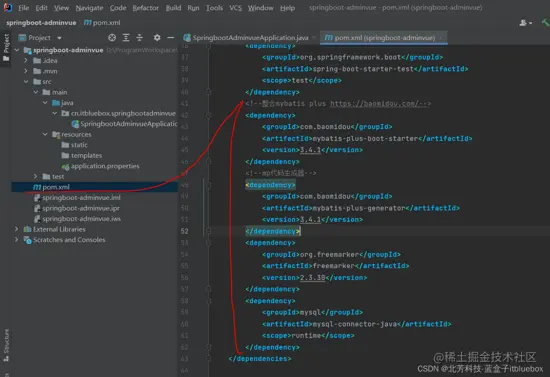Expand the test folder in the tree
Screen dimensions: 550x377
click(x=35, y=176)
